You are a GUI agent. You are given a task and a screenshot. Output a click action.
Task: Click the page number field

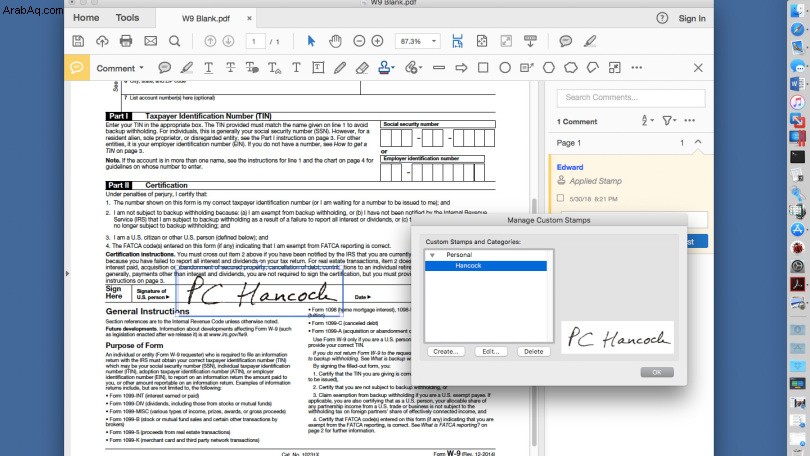[255, 41]
